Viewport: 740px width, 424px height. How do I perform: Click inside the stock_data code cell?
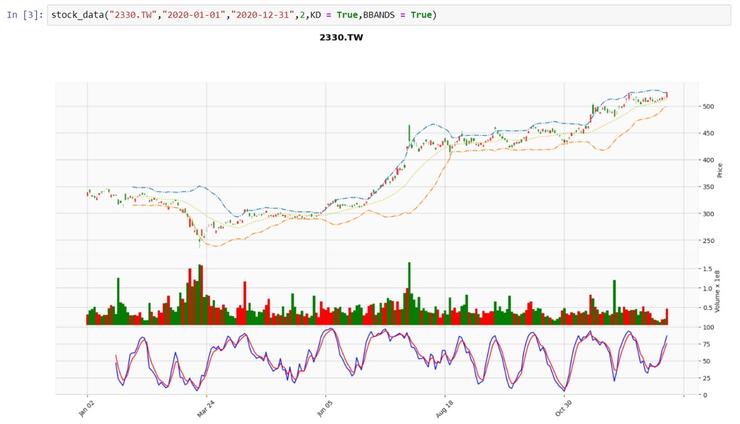coord(560,16)
